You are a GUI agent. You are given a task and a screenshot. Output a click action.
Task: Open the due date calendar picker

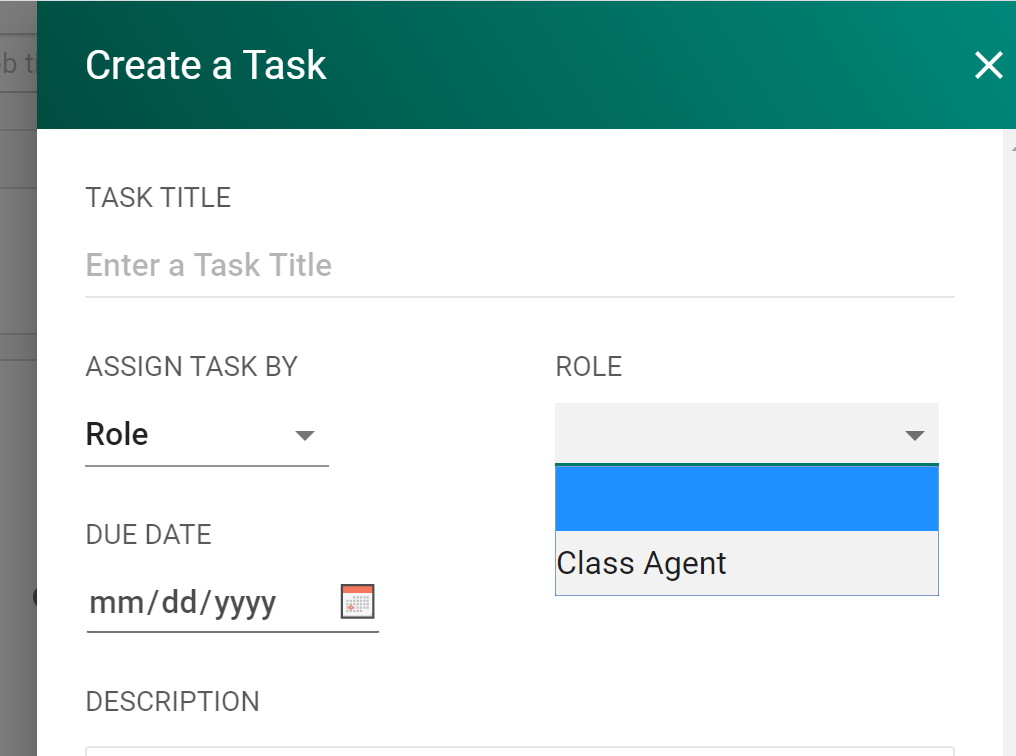[x=357, y=602]
